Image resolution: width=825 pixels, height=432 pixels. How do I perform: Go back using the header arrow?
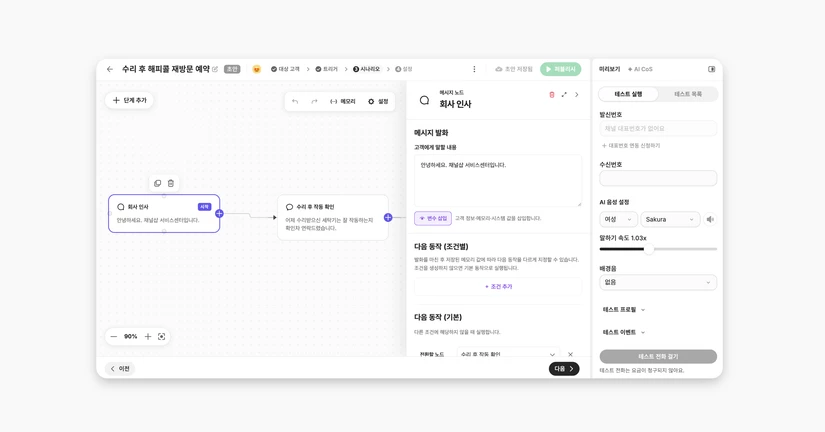(x=109, y=69)
